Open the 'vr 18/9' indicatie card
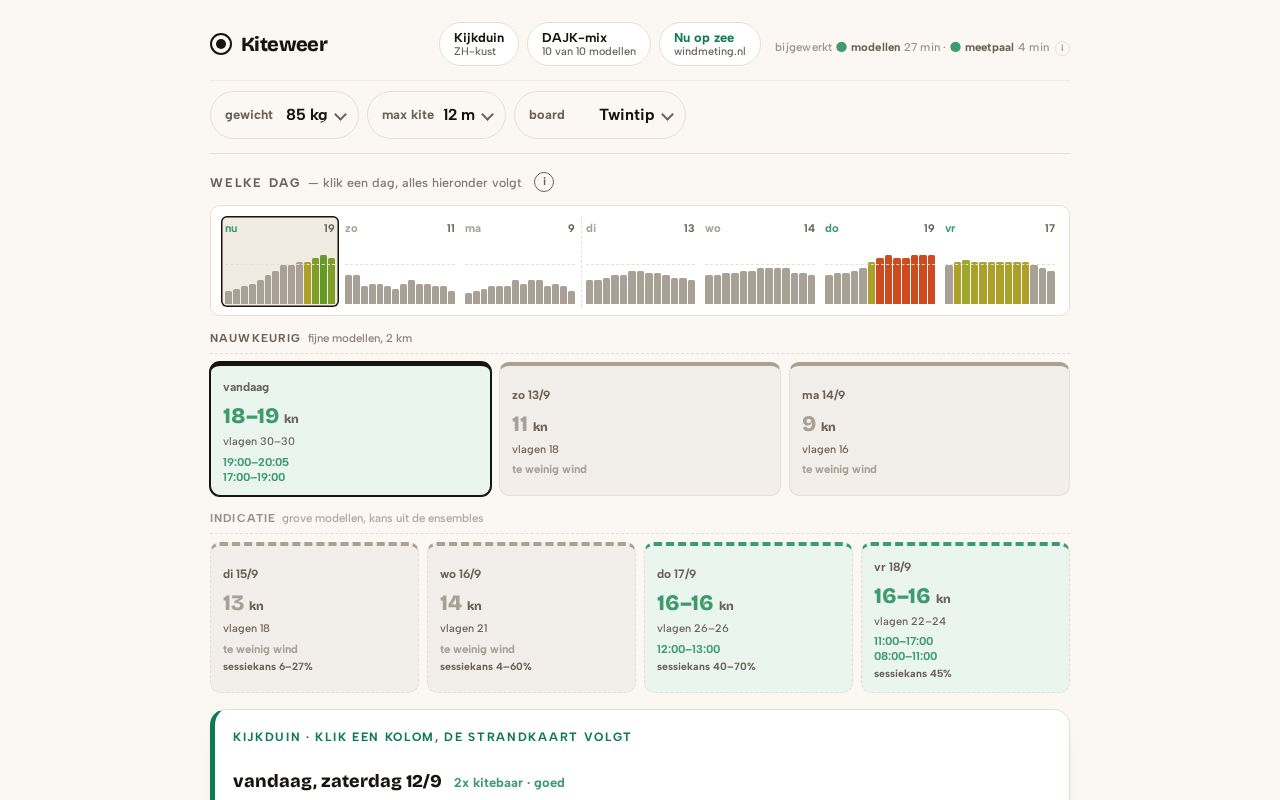Image resolution: width=1280 pixels, height=800 pixels. pos(965,618)
